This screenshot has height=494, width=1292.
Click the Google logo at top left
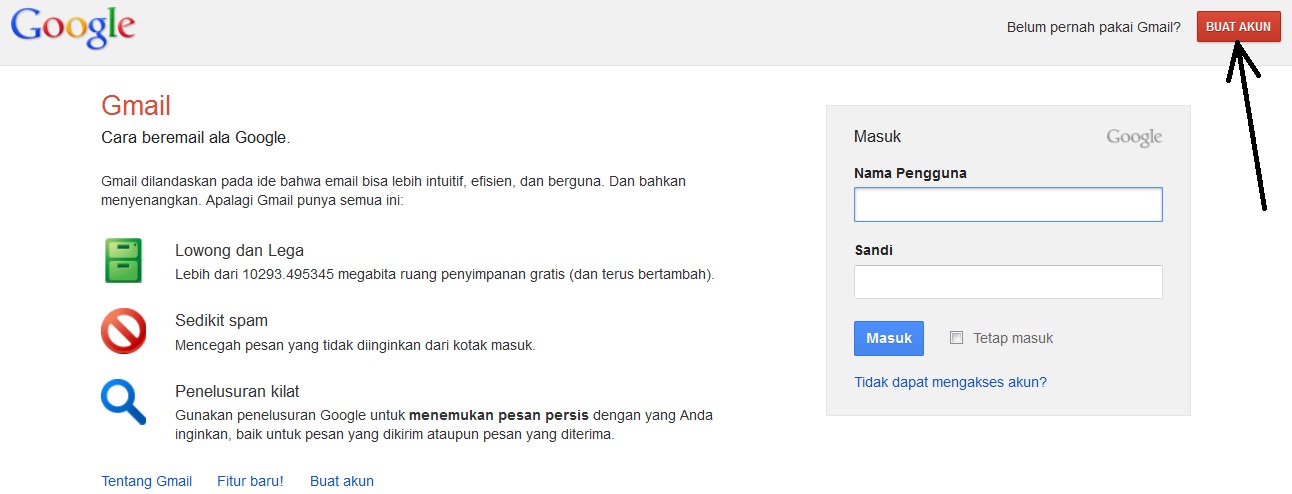(73, 29)
